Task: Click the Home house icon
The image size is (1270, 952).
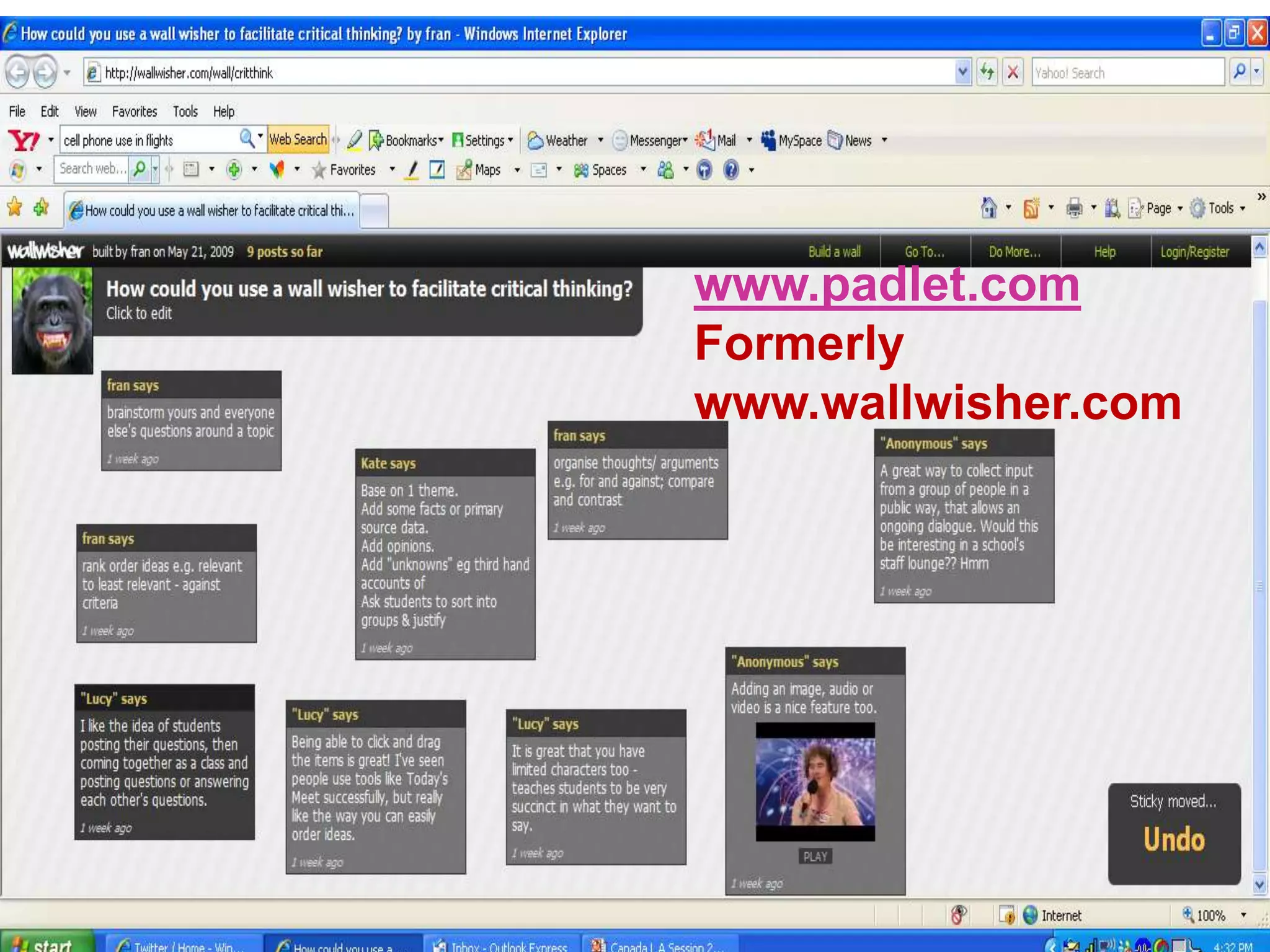Action: [989, 208]
